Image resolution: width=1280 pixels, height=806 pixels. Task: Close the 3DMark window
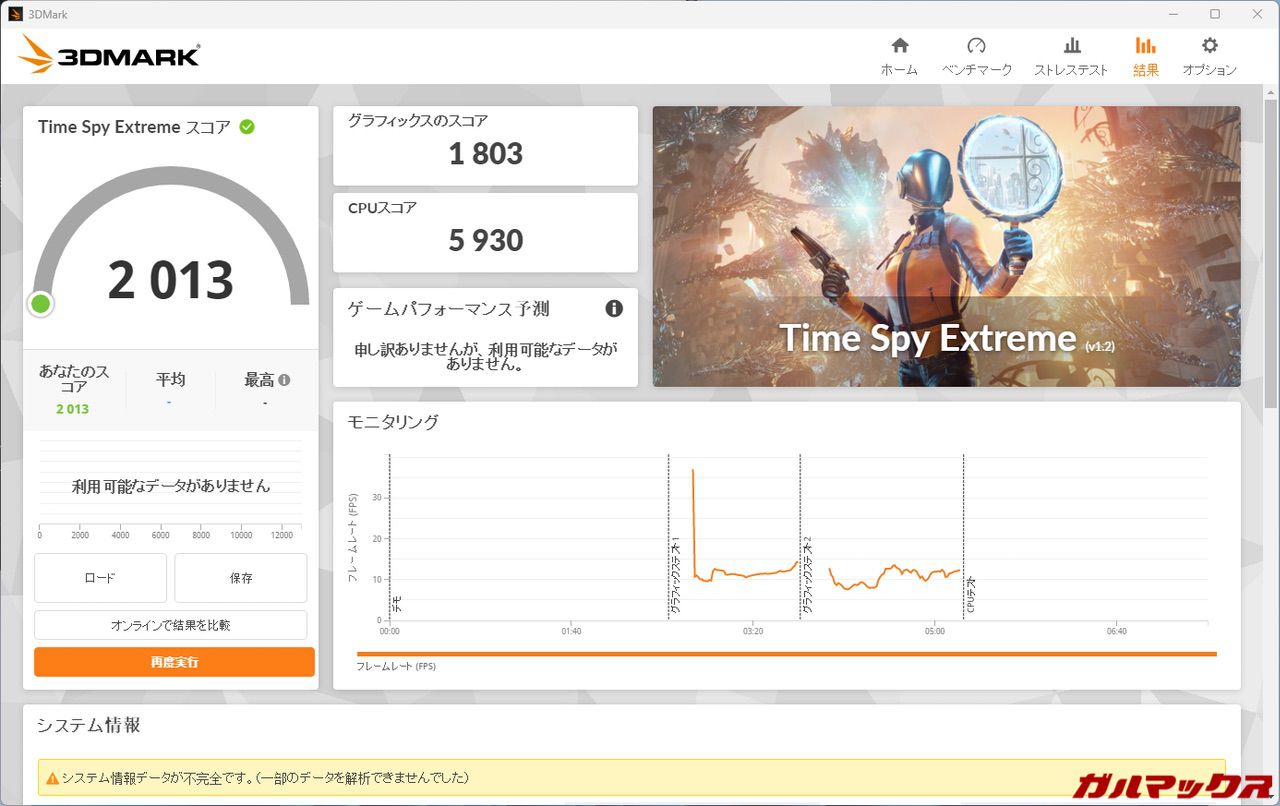click(x=1259, y=14)
